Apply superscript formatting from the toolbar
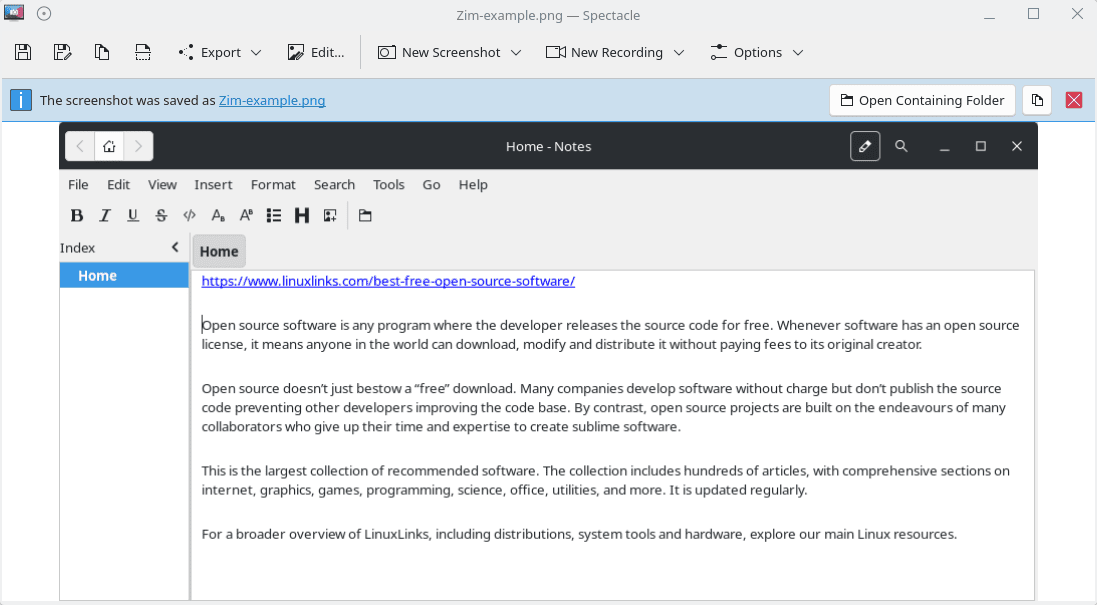The image size is (1097, 605). pos(246,215)
